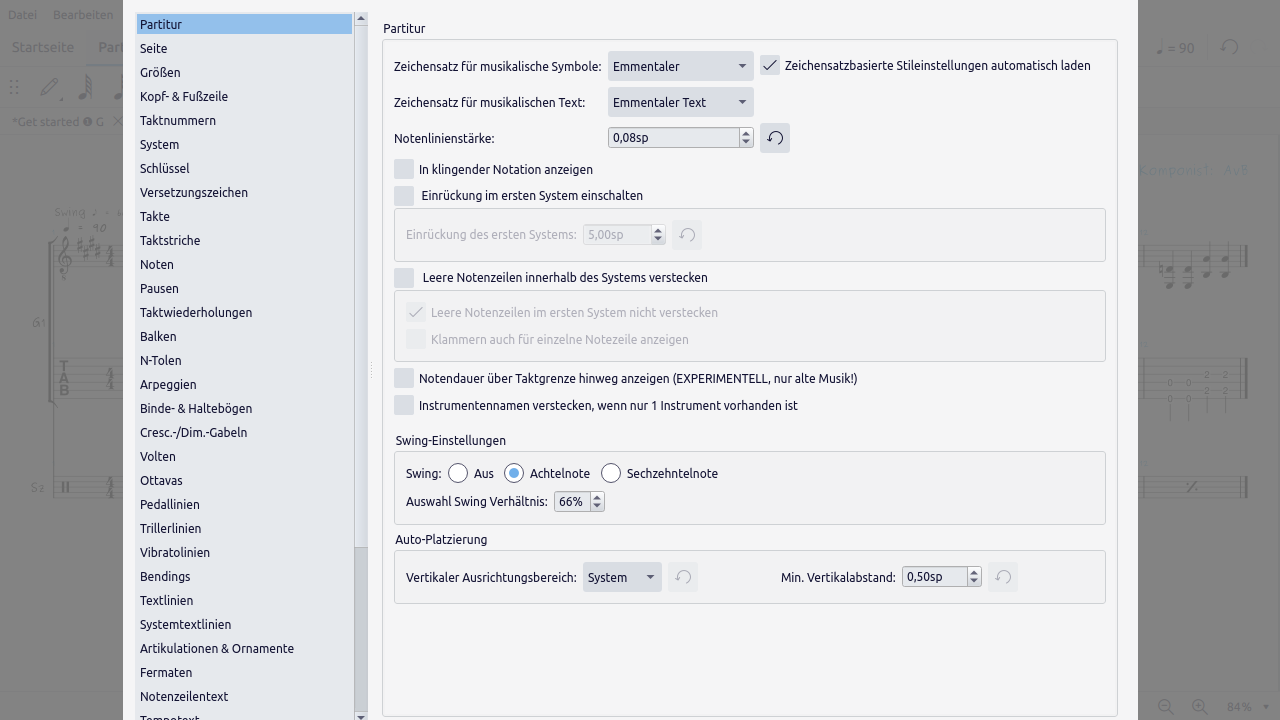
Task: Decrease Auswahl Swing Verhältnis with down arrow
Action: point(597,506)
